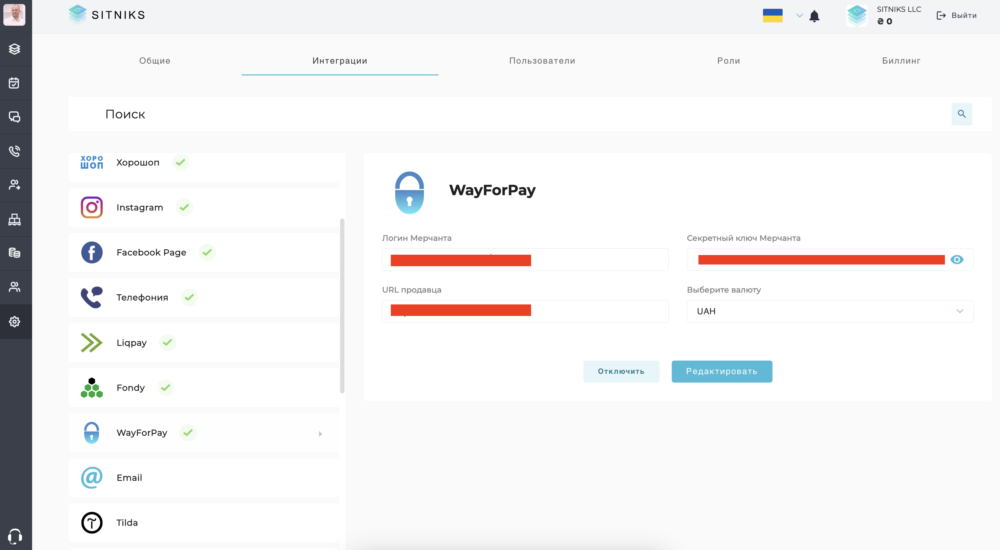Open the calendar tasks sidebar icon

pyautogui.click(x=14, y=83)
